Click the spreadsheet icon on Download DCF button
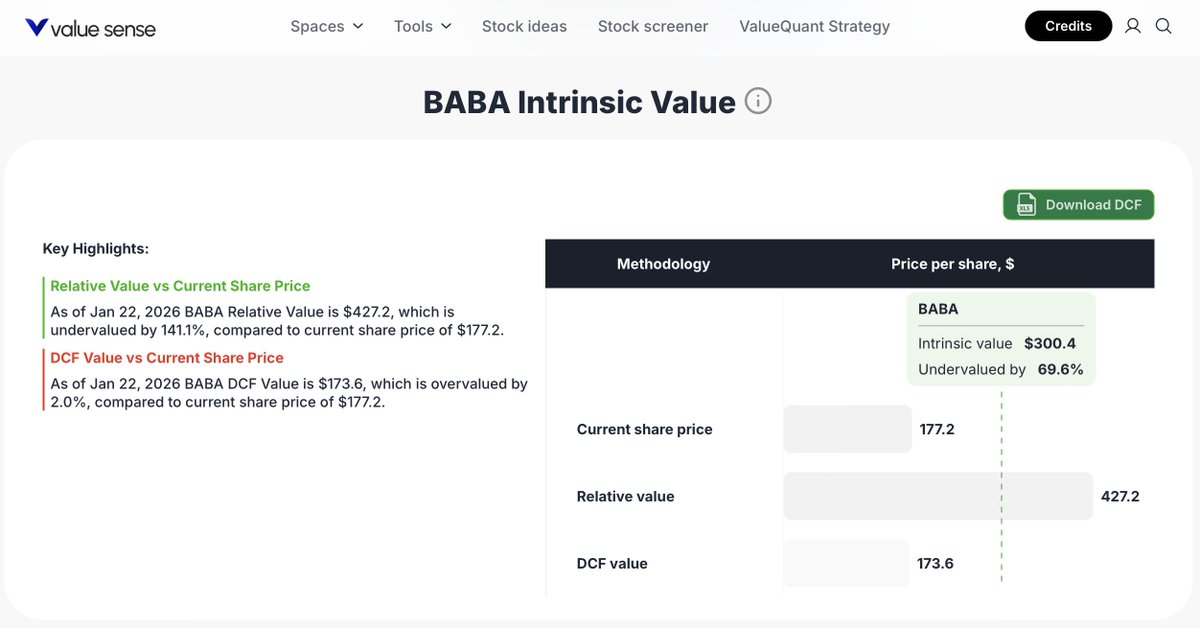The image size is (1200, 628). (1026, 204)
